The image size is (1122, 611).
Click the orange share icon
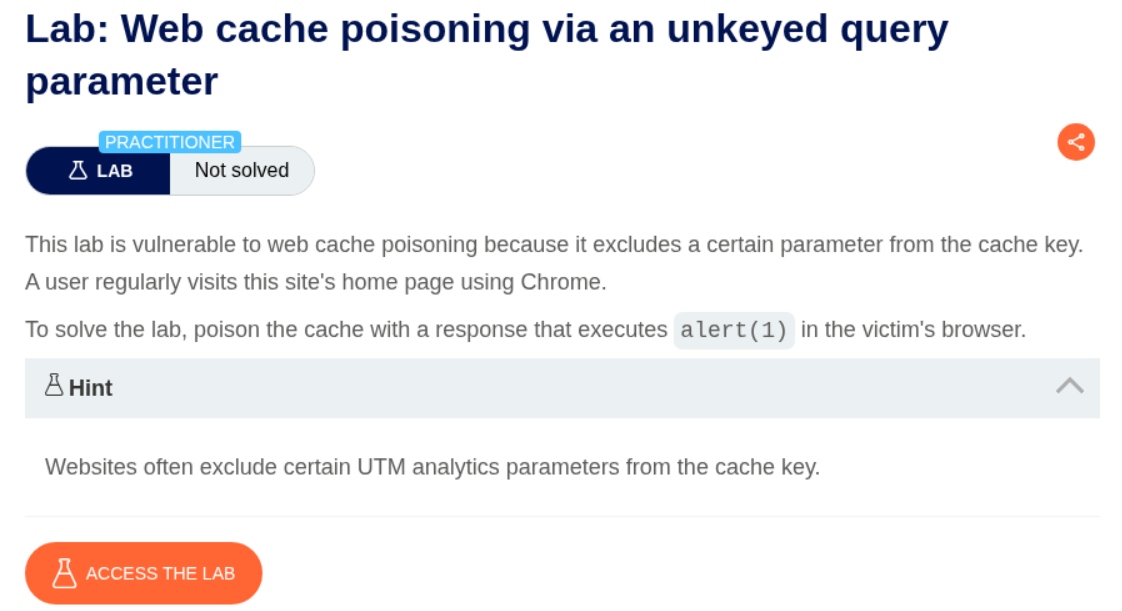[x=1076, y=142]
